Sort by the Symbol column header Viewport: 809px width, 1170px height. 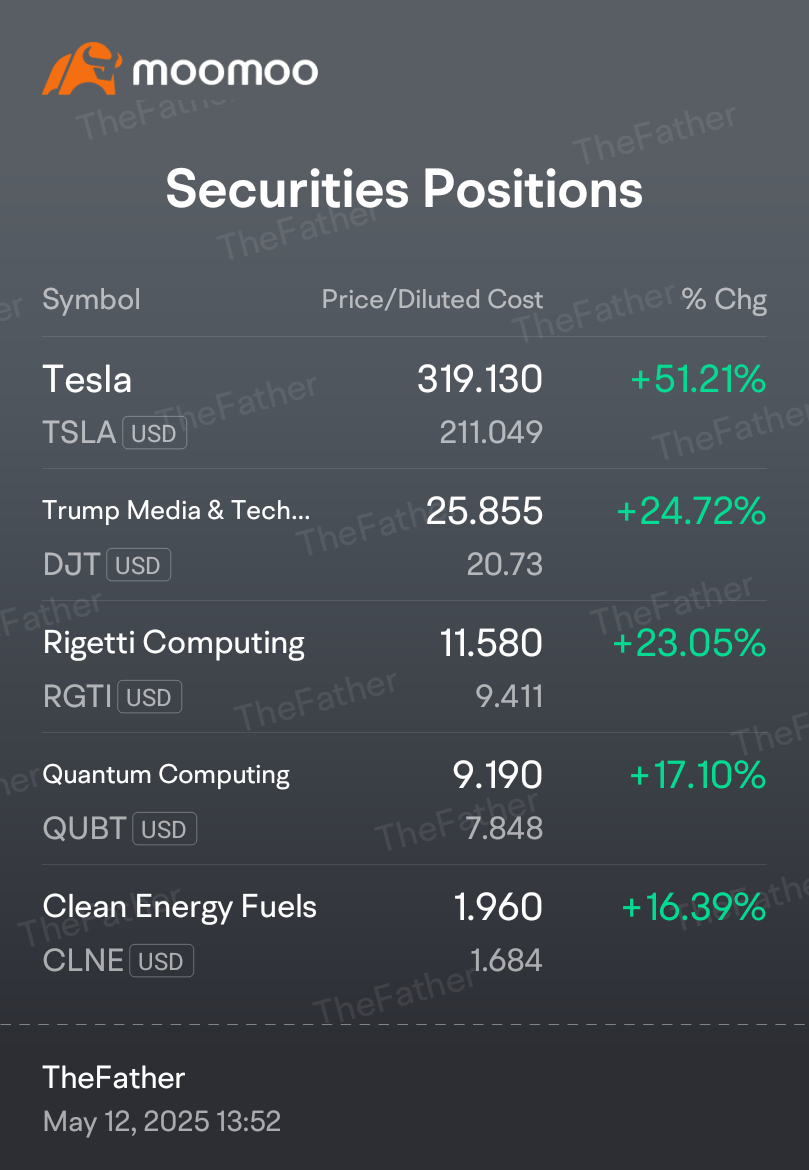91,300
